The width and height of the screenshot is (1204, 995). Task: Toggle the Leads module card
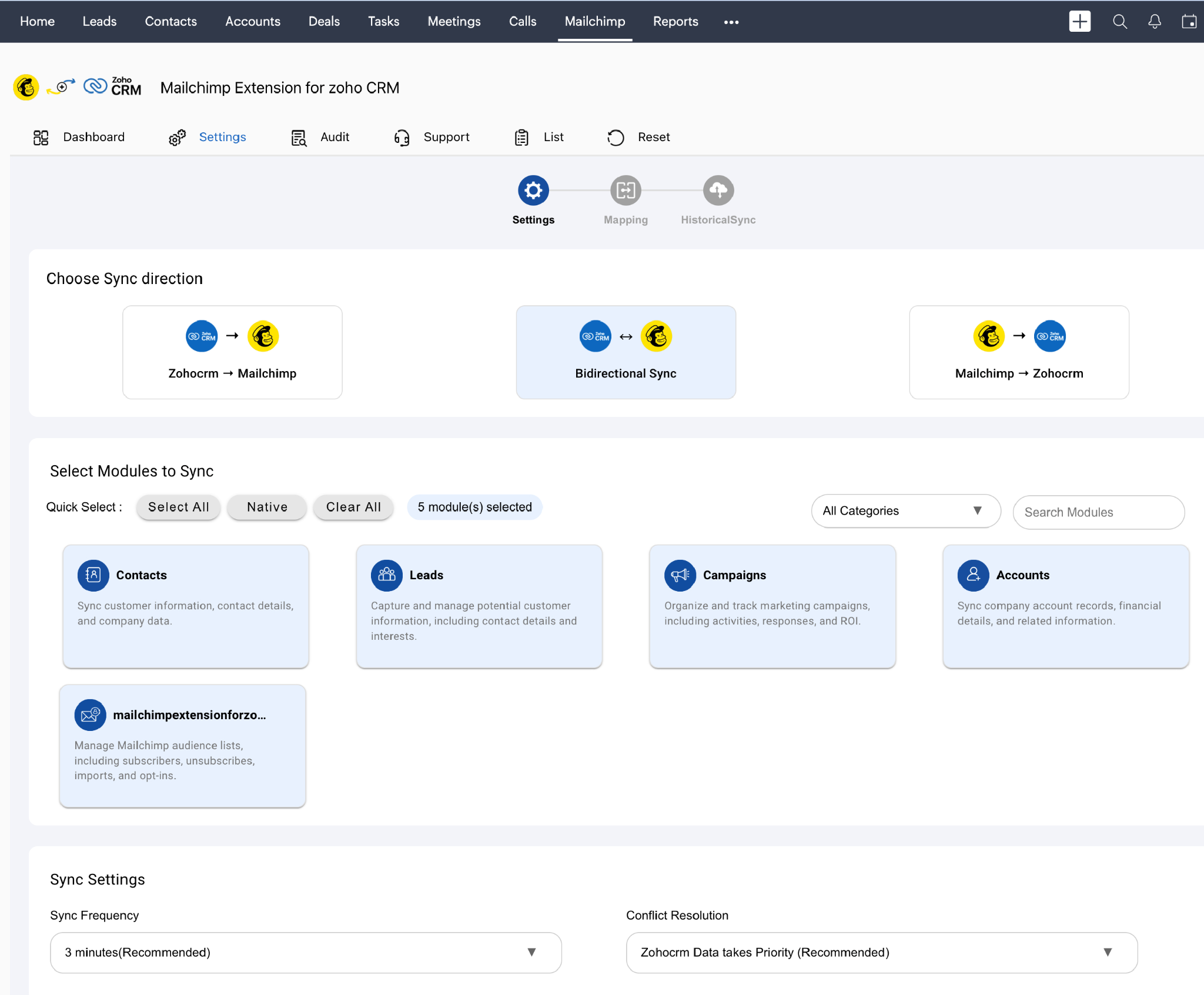point(479,606)
